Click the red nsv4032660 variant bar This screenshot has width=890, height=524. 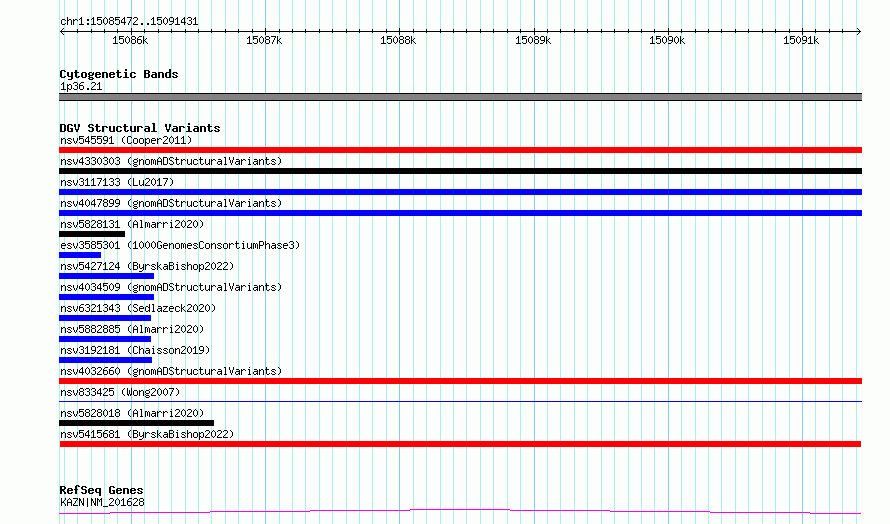[460, 381]
